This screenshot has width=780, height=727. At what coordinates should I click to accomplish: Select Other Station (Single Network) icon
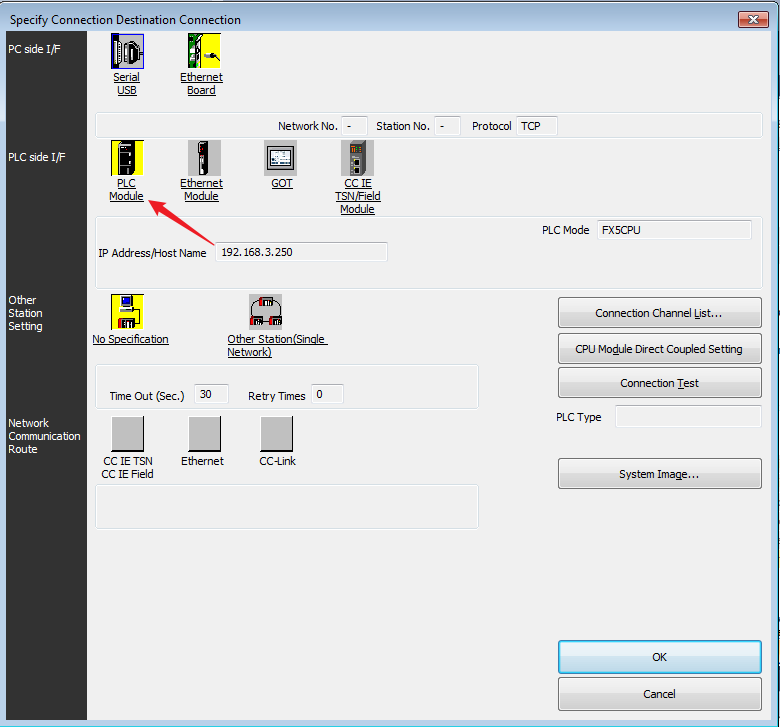[265, 312]
